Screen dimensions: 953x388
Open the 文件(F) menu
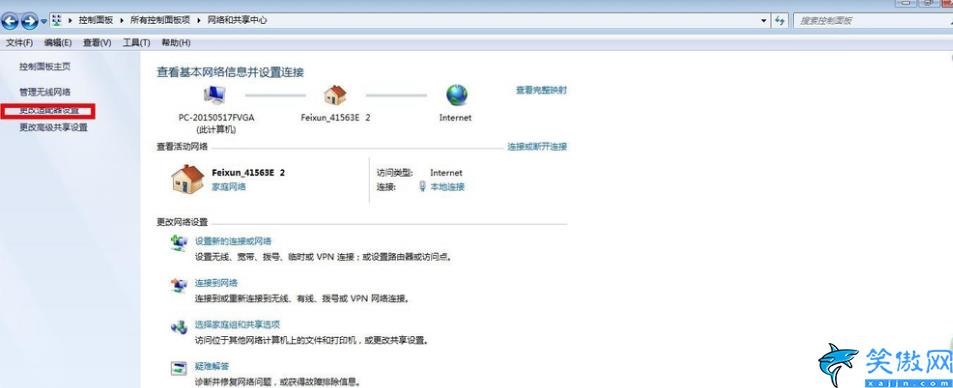pos(19,43)
